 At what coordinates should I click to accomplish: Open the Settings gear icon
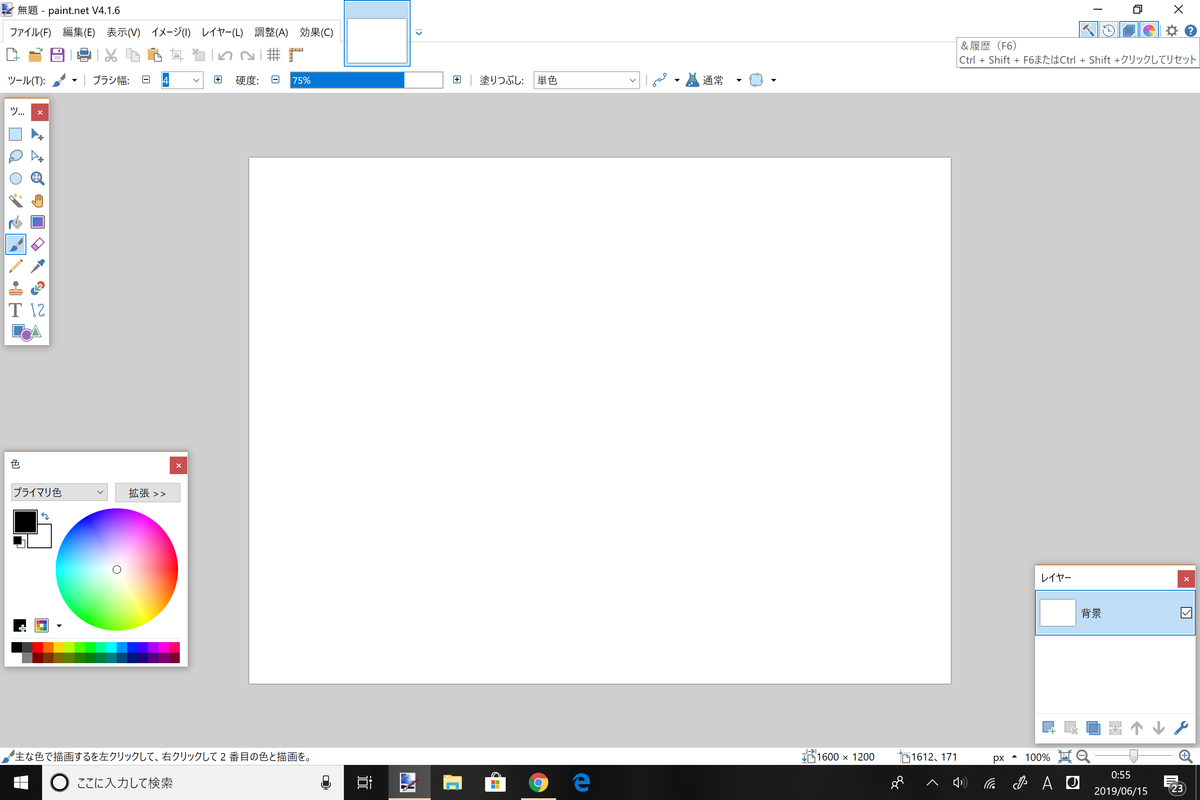pyautogui.click(x=1172, y=30)
